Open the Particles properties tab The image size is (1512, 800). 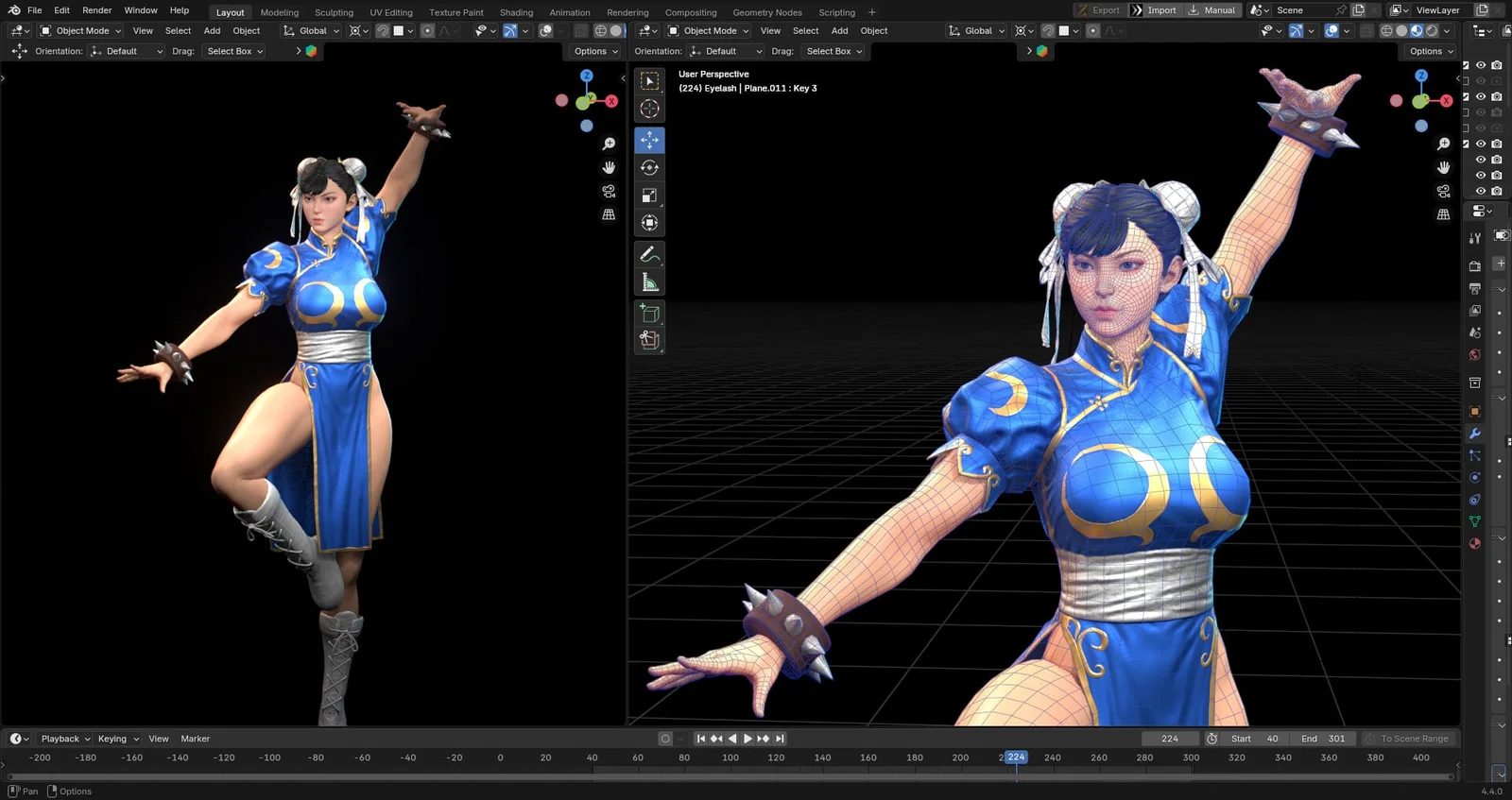point(1474,455)
